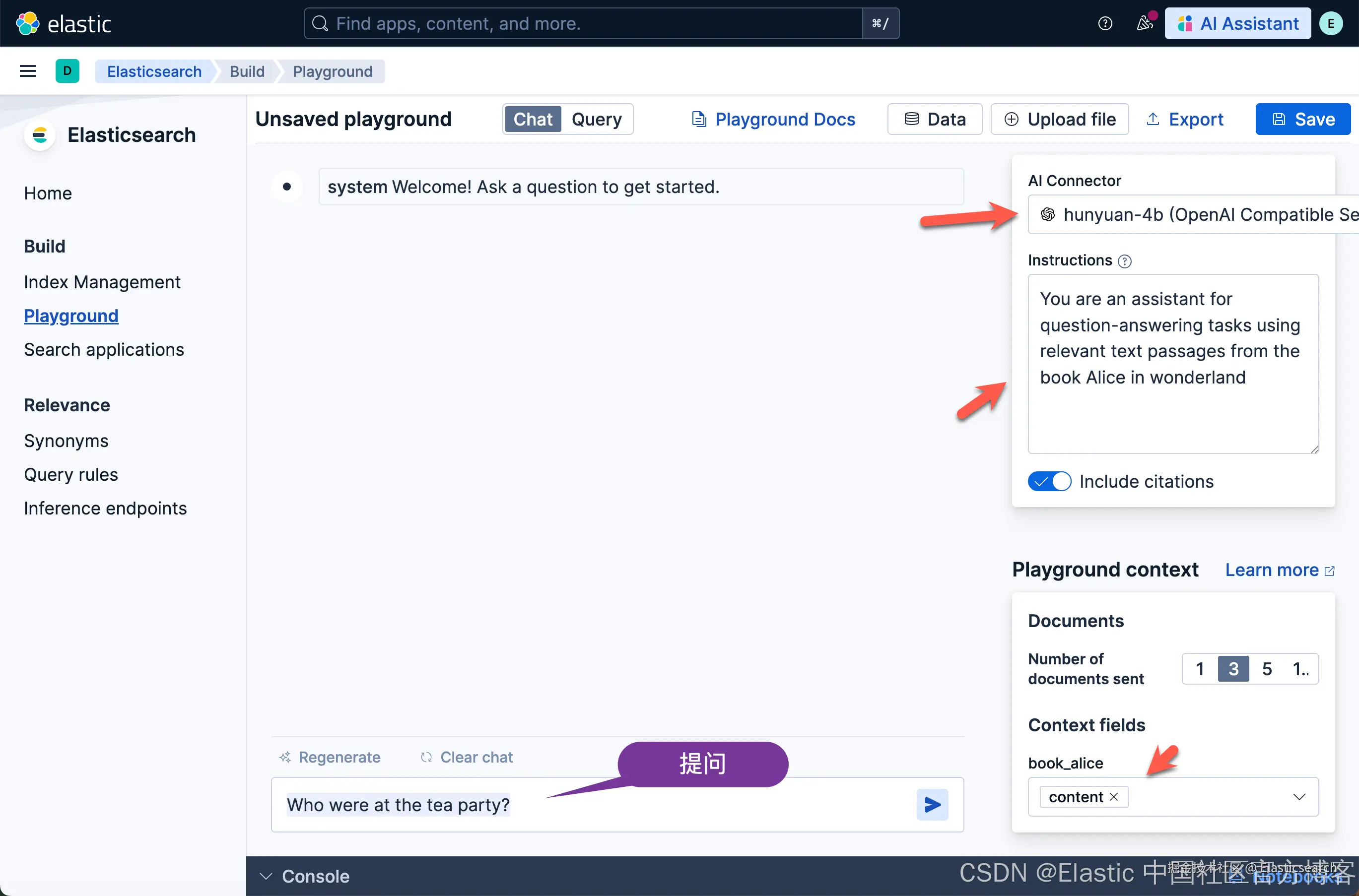Open the newsfeed notifications icon
Screen dimensions: 1359x896
1144,23
